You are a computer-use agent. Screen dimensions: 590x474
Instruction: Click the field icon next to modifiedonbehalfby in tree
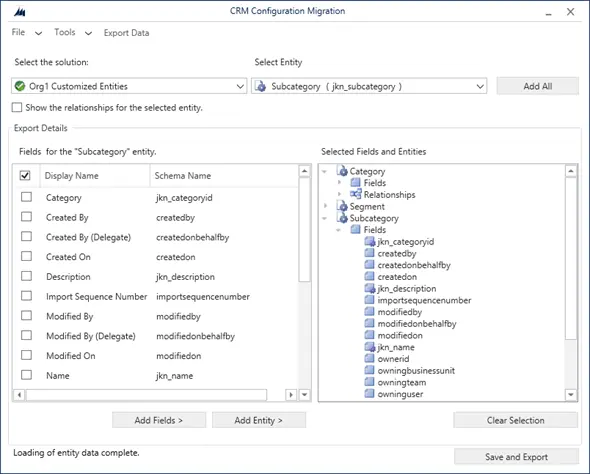coord(370,324)
